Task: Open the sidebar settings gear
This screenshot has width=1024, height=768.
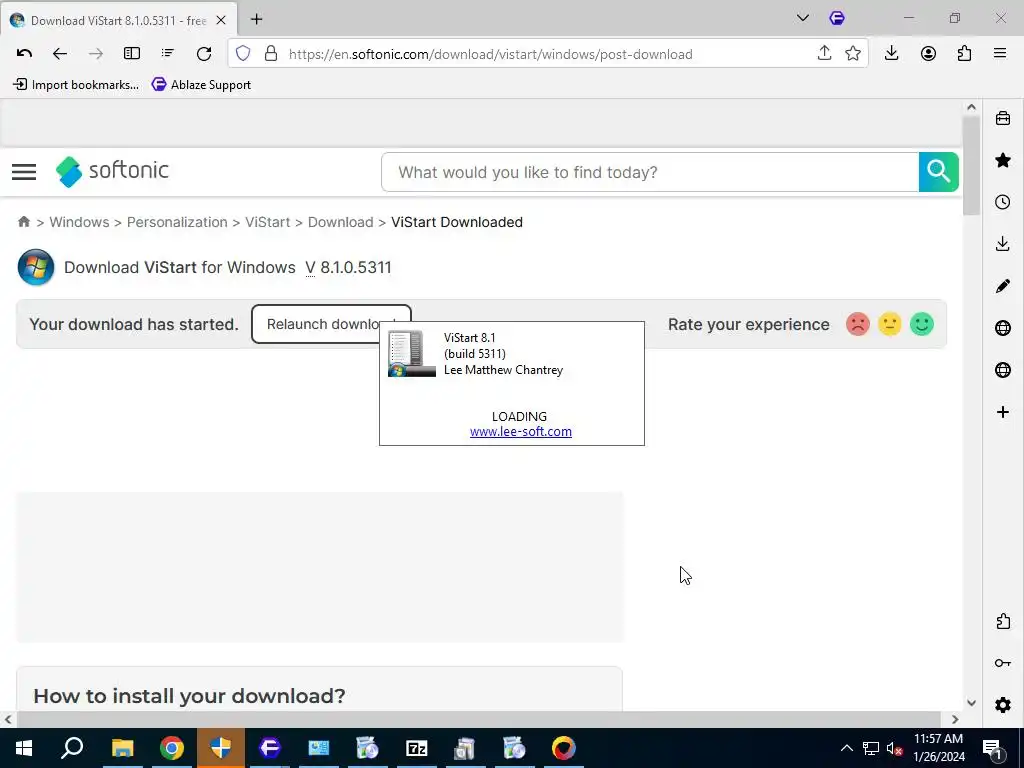Action: (1002, 705)
